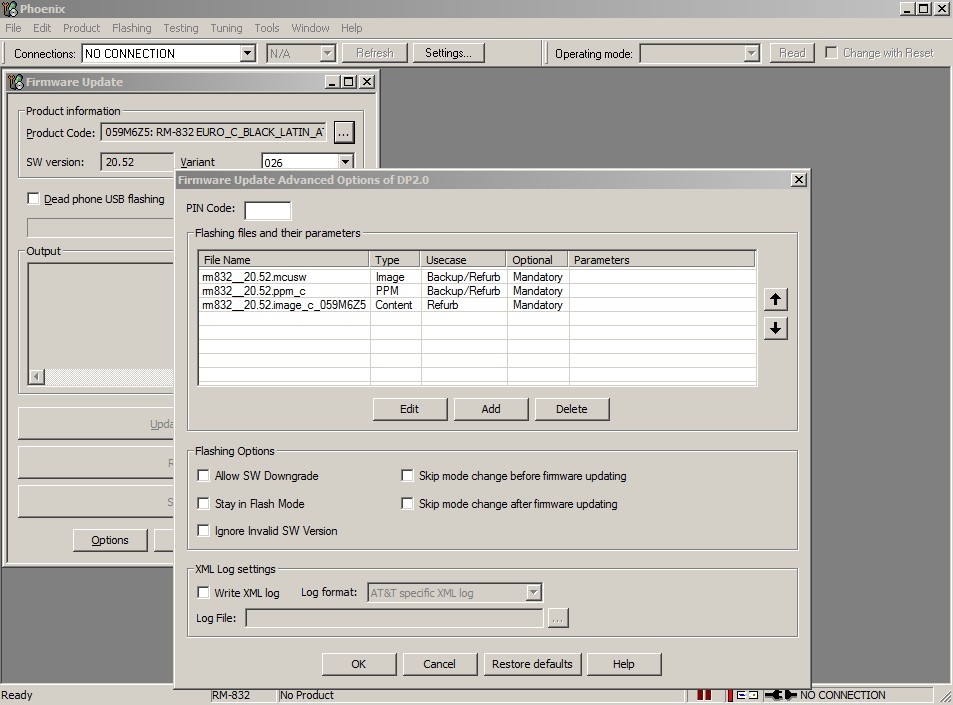Open the Flashing menu
Screen dimensions: 953x705
tap(131, 28)
